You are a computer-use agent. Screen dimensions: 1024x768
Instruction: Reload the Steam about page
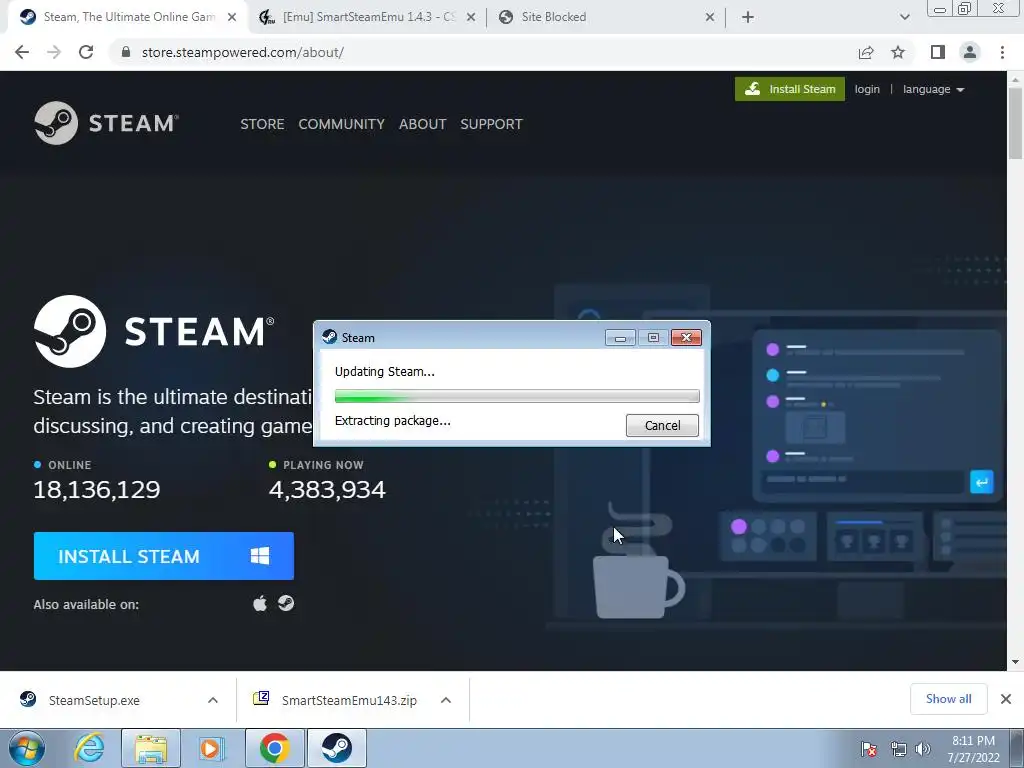pos(86,52)
